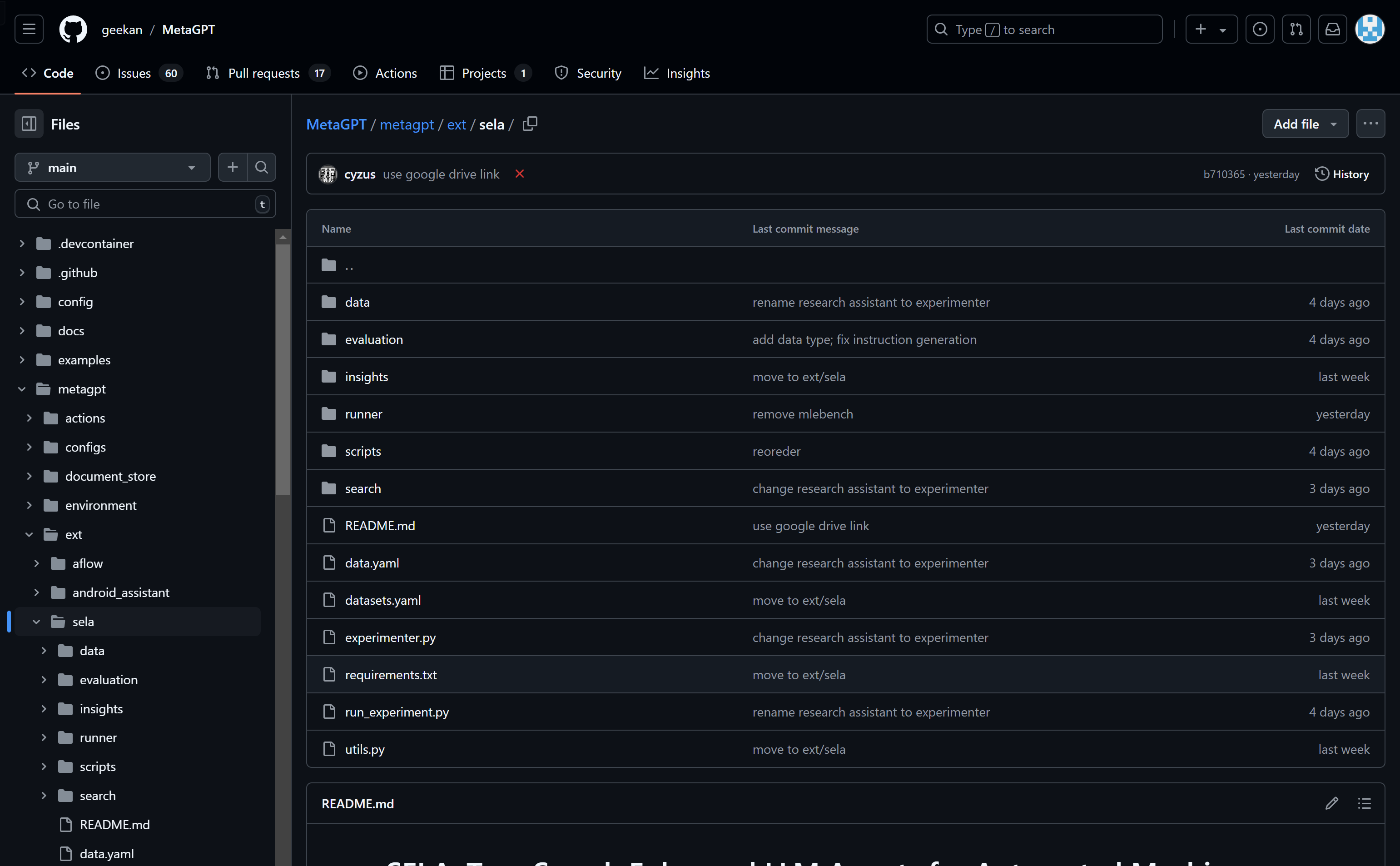The width and height of the screenshot is (1400, 866).
Task: Go to the GitHub homepage logo
Action: coord(73,29)
